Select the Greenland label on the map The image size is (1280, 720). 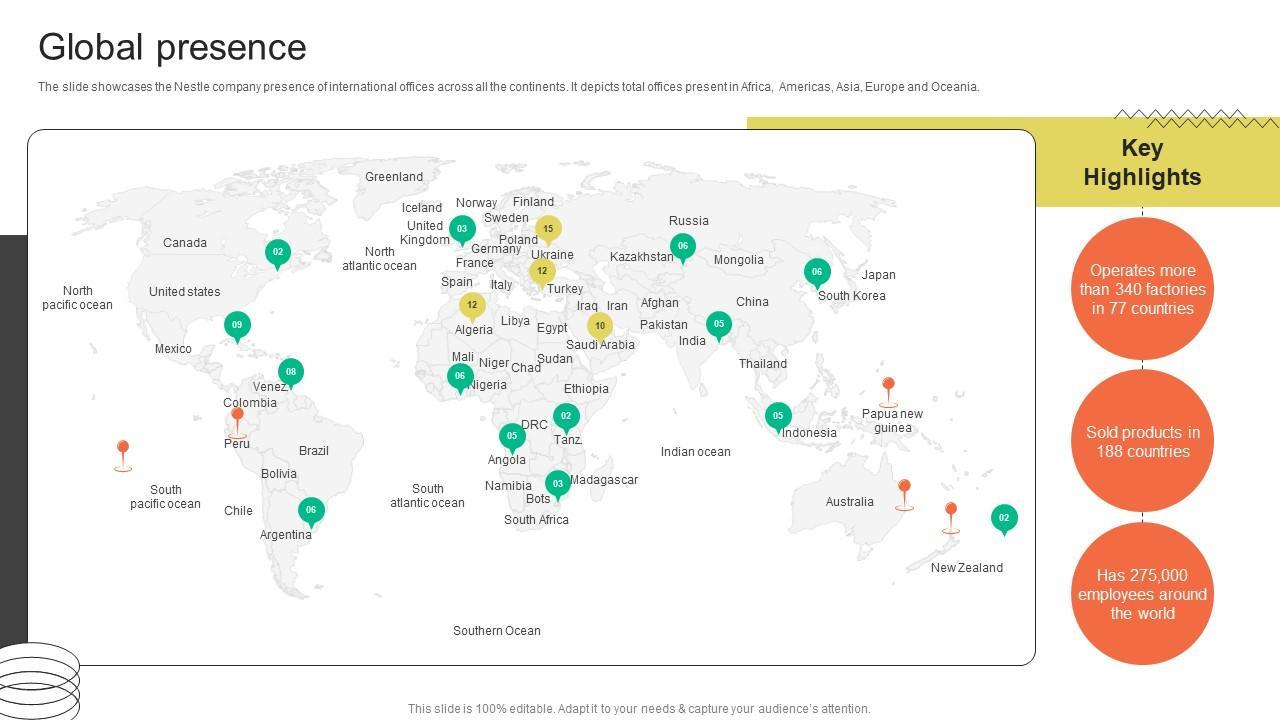point(394,177)
